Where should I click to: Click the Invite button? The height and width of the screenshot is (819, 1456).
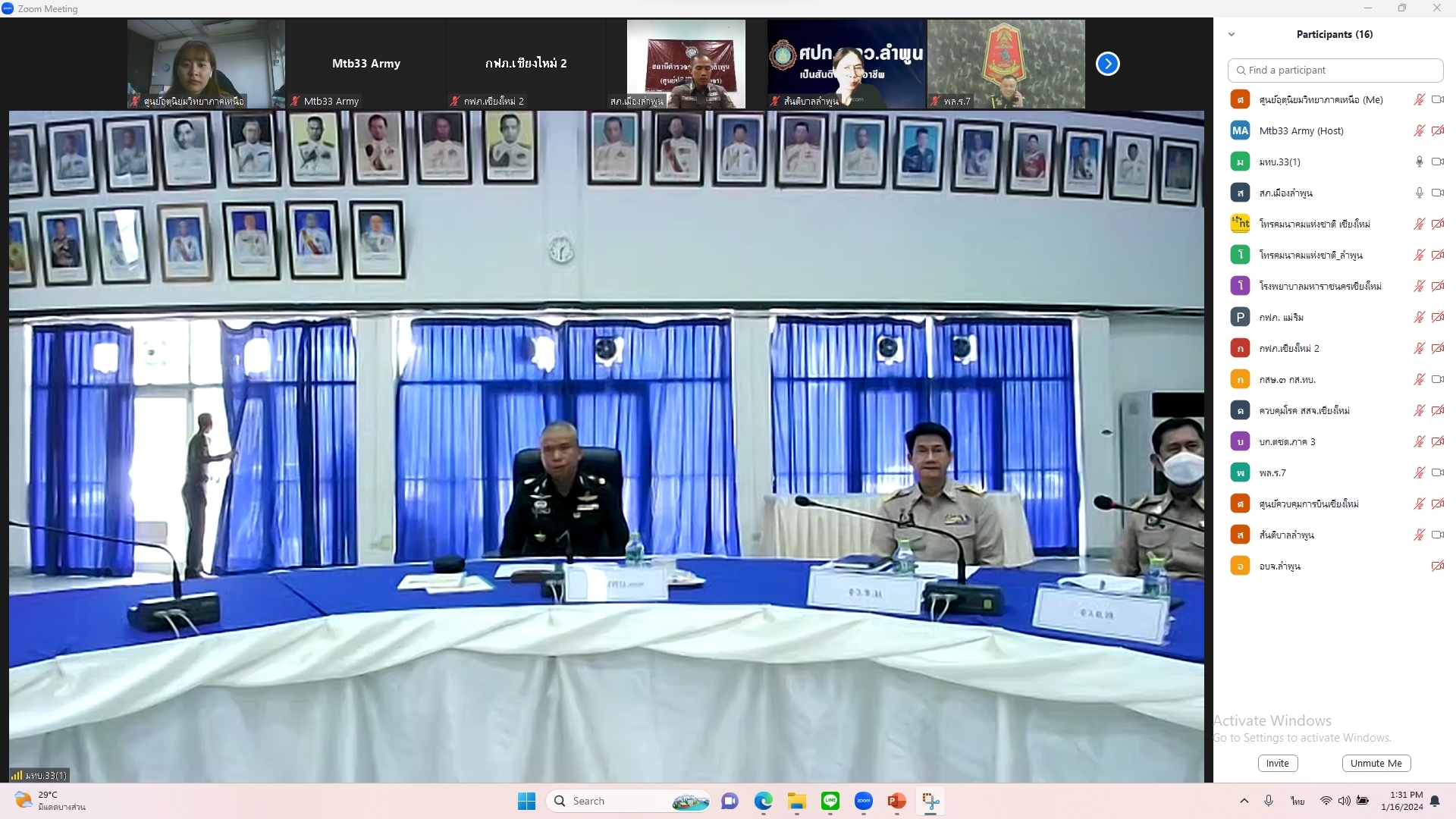[x=1277, y=763]
